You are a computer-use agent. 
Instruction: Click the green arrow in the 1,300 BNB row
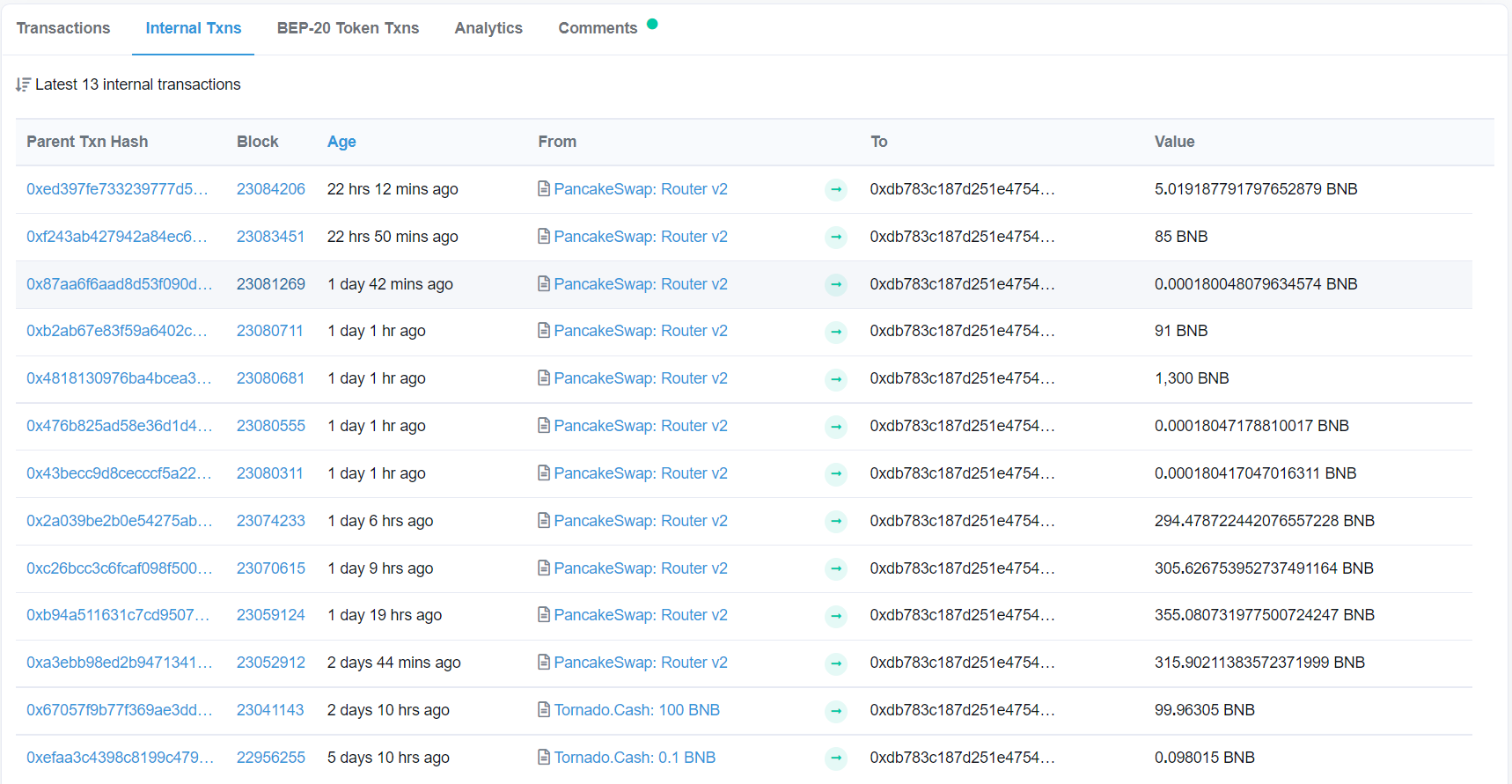(x=836, y=379)
